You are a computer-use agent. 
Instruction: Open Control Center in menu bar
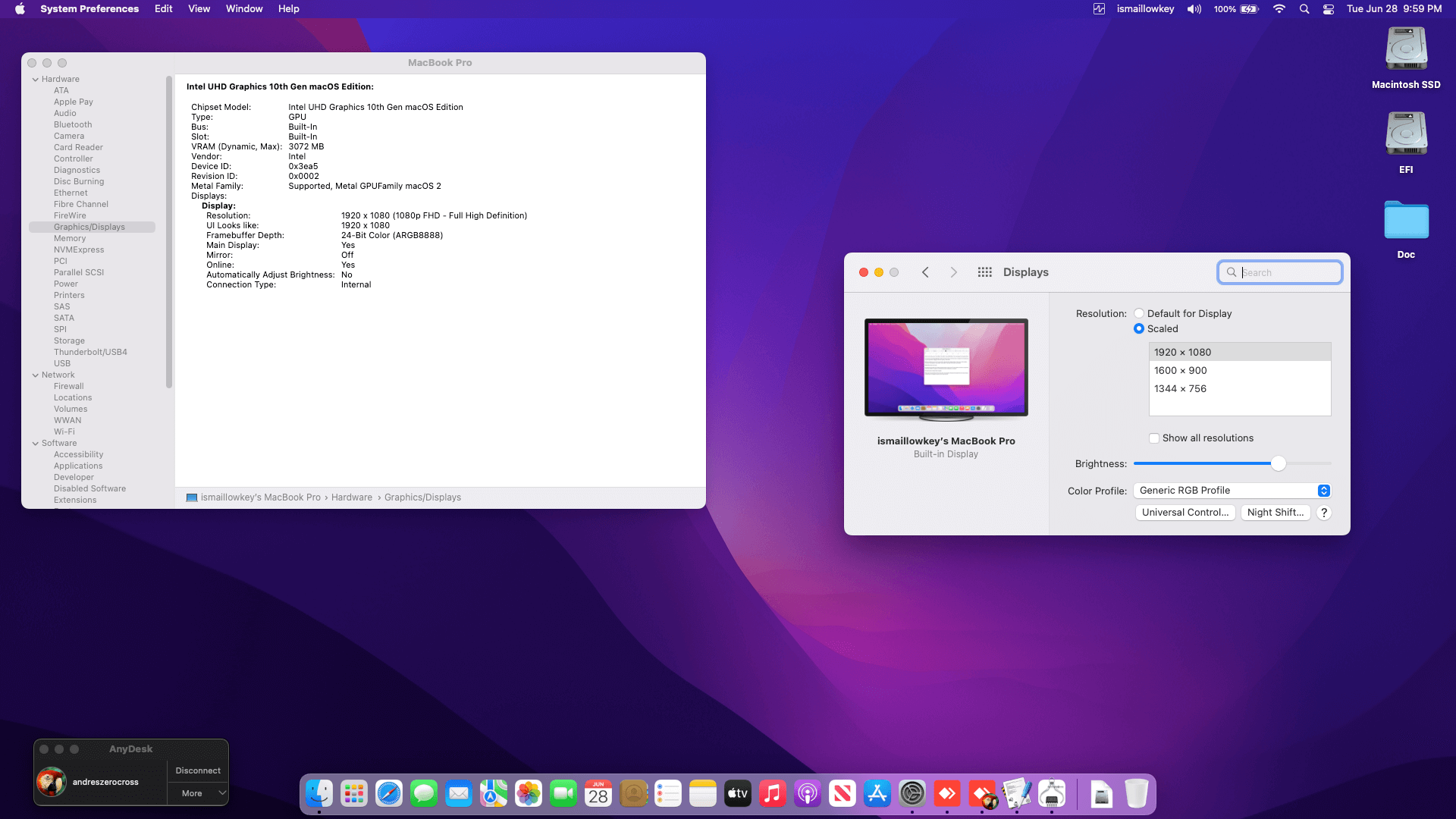point(1329,9)
